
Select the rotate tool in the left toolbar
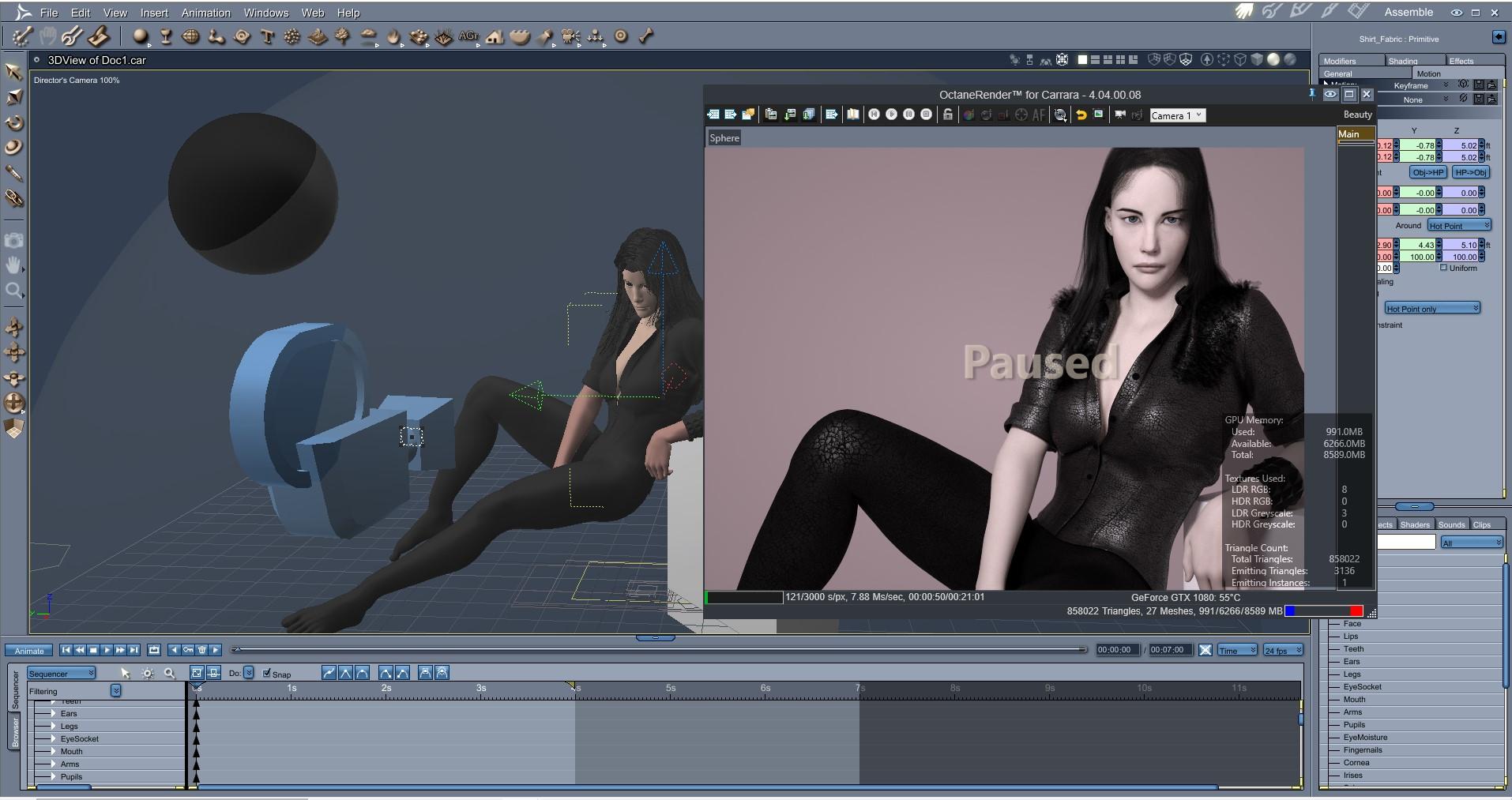[14, 122]
